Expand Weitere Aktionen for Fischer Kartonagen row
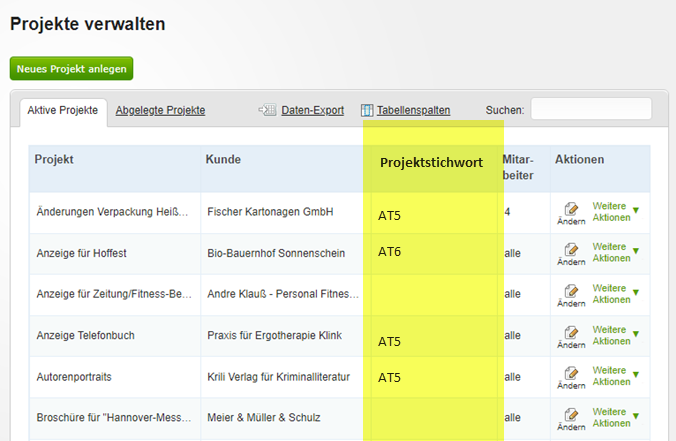The height and width of the screenshot is (441, 676). pyautogui.click(x=616, y=212)
